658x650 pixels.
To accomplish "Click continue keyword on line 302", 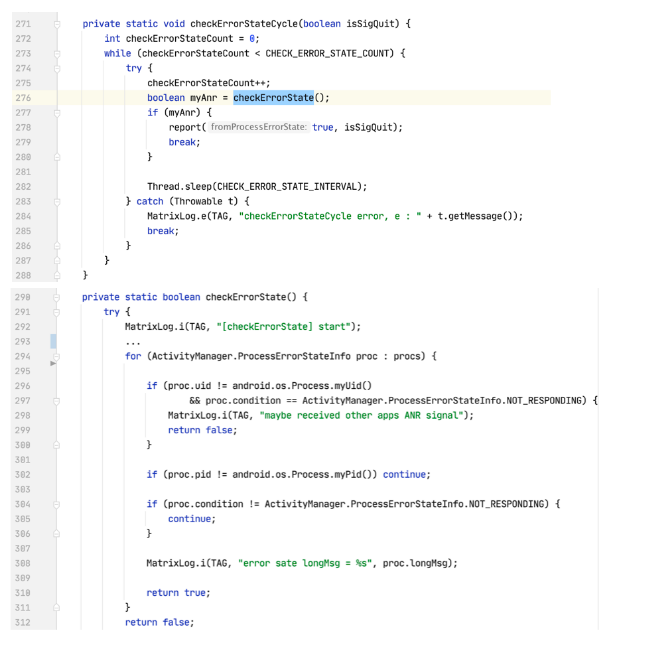I will (x=405, y=475).
